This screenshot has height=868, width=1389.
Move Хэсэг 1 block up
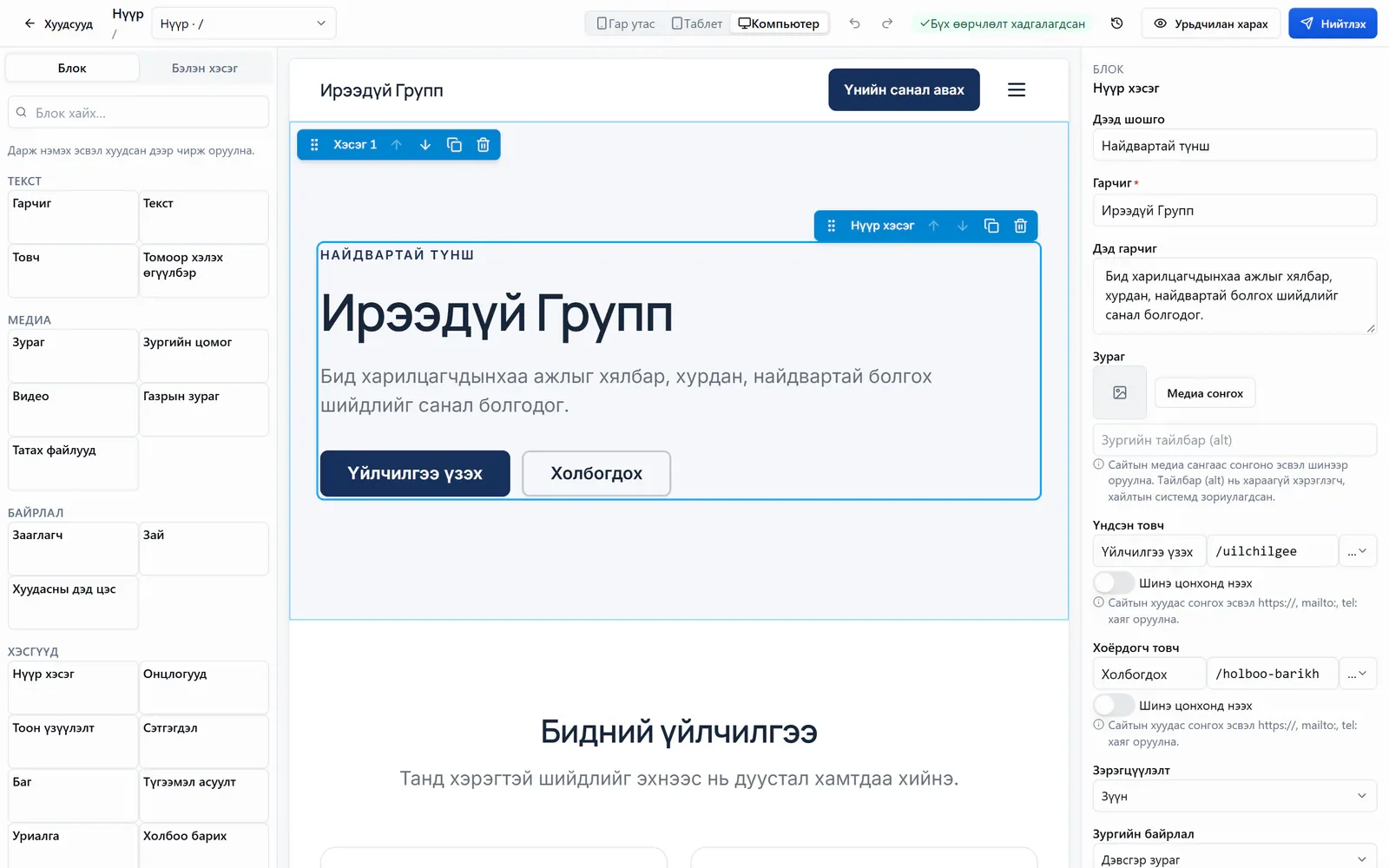tap(396, 145)
